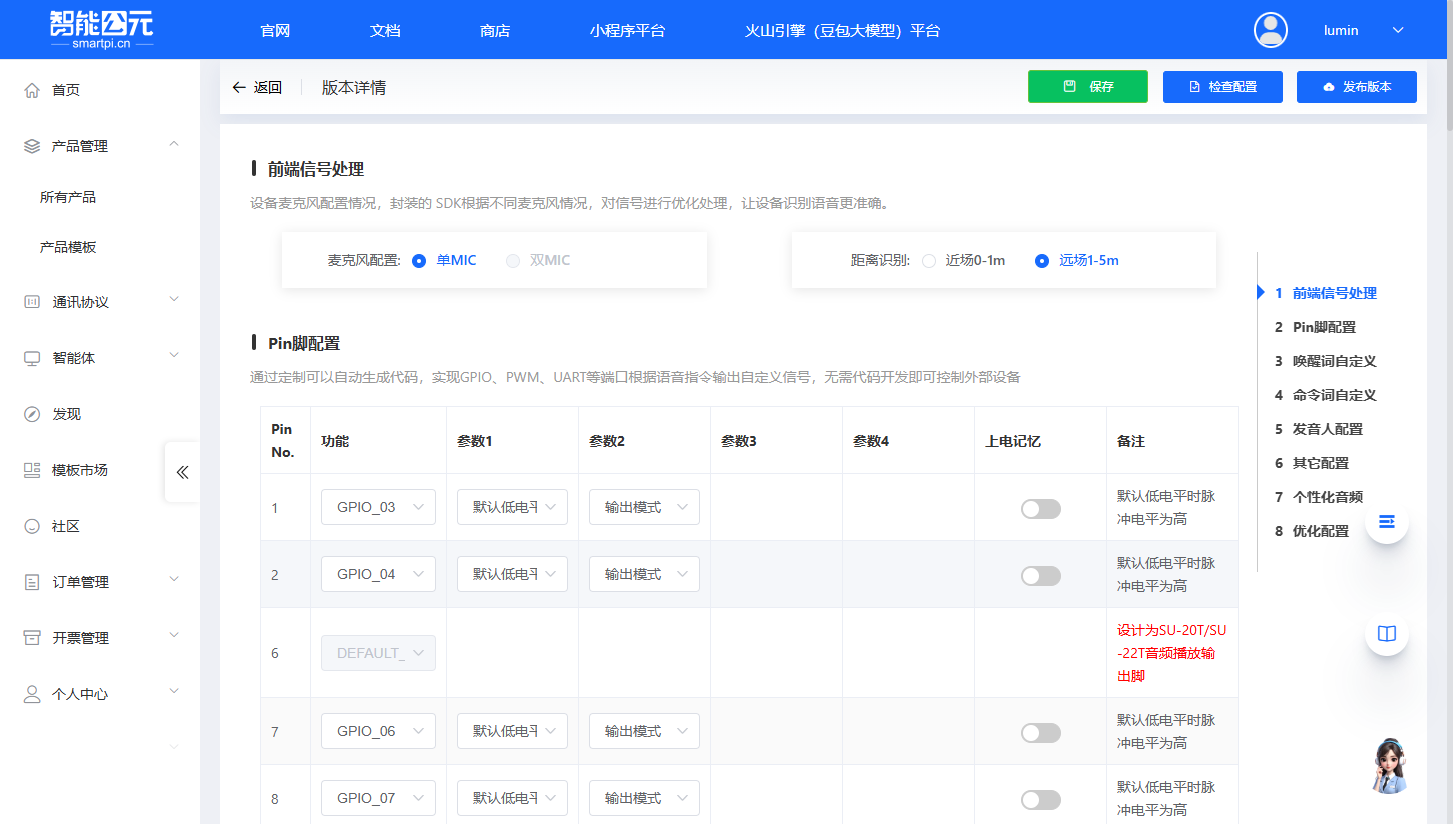The height and width of the screenshot is (824, 1453).
Task: Switch to the 文档 nav item
Action: tap(385, 30)
